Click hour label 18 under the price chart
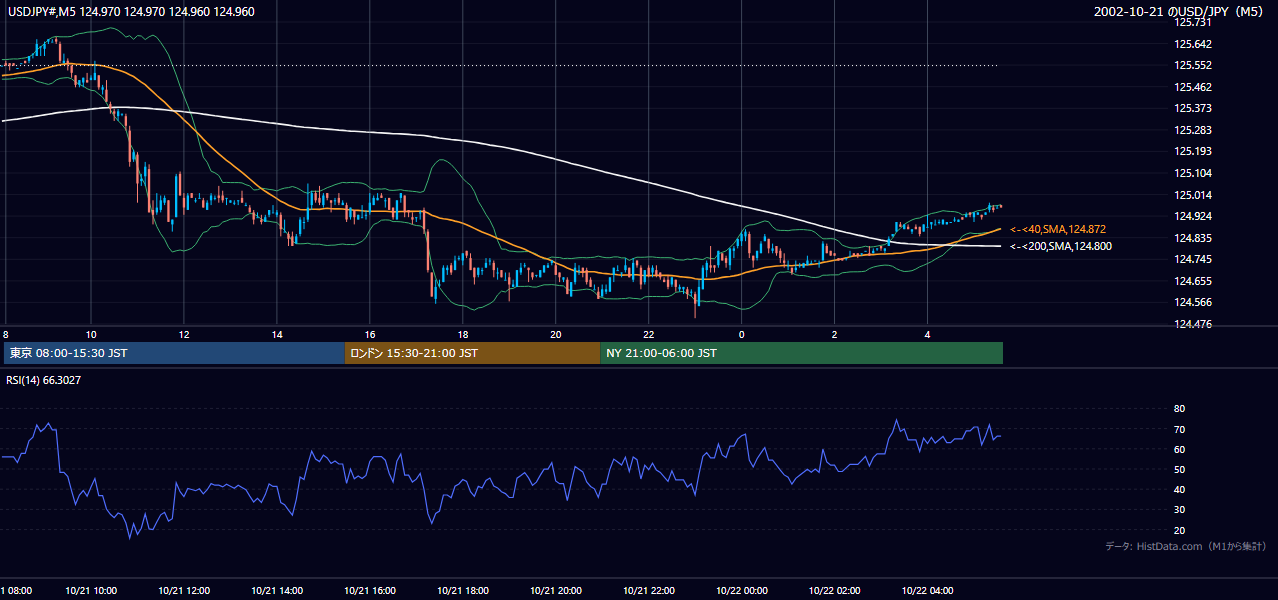 click(463, 334)
